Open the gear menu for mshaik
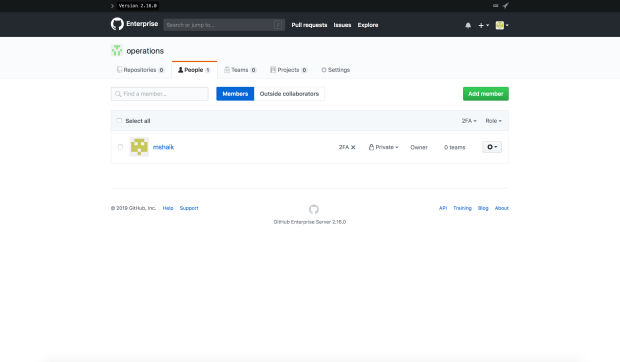 [492, 147]
